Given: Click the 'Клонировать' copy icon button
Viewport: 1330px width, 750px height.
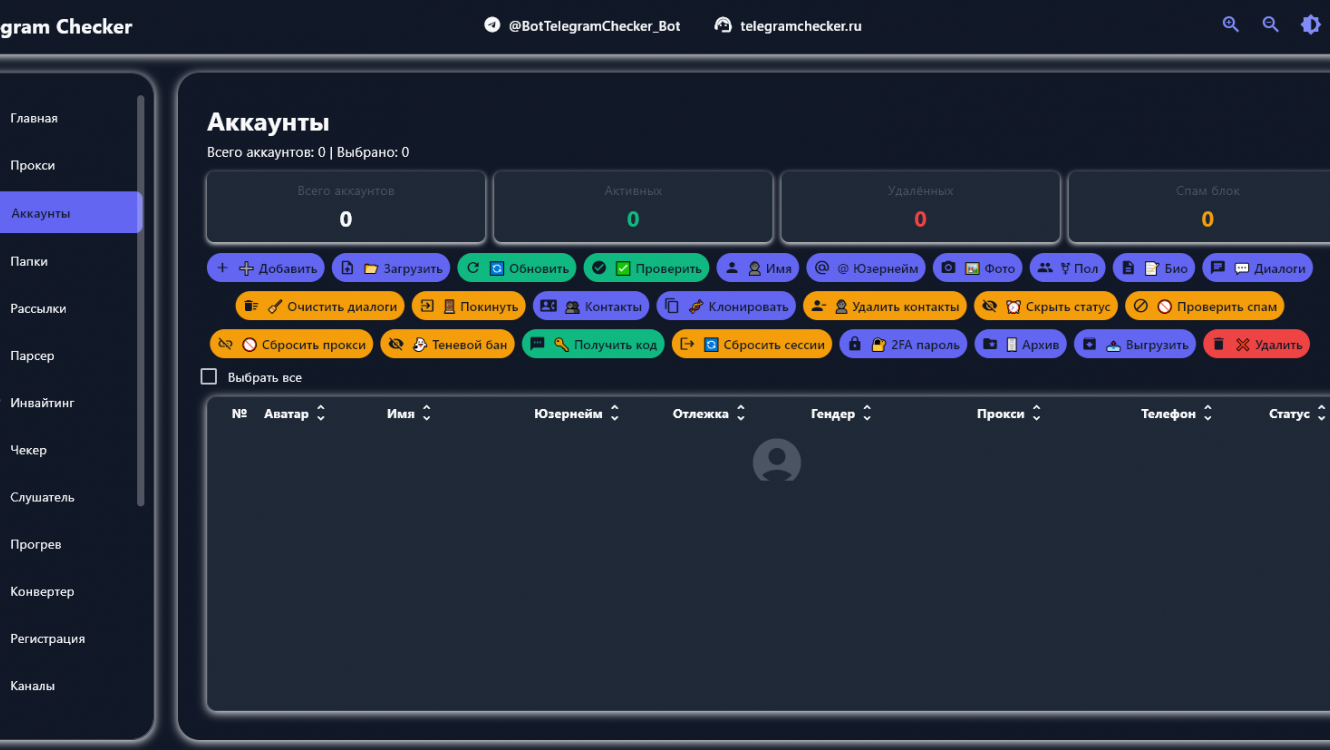Looking at the screenshot, I should [x=726, y=306].
